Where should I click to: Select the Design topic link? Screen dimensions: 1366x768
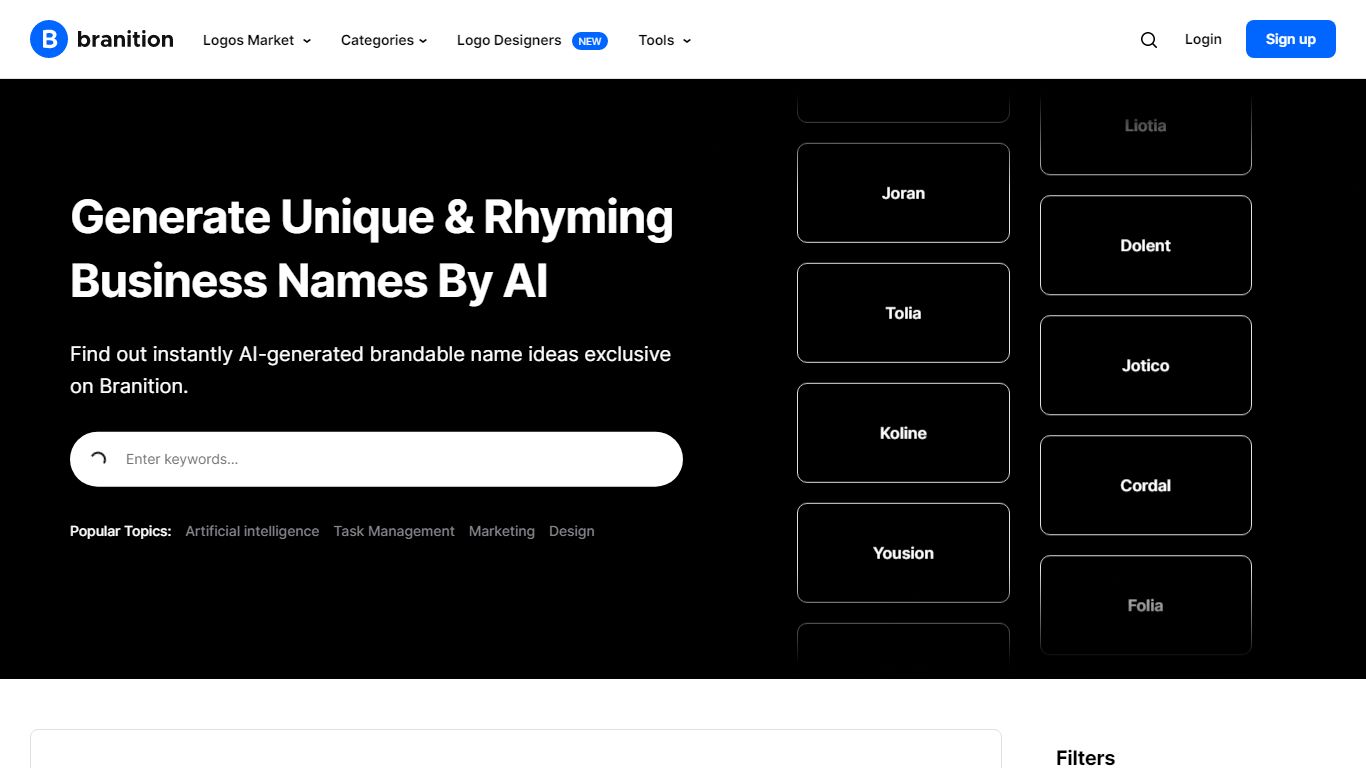click(x=571, y=531)
